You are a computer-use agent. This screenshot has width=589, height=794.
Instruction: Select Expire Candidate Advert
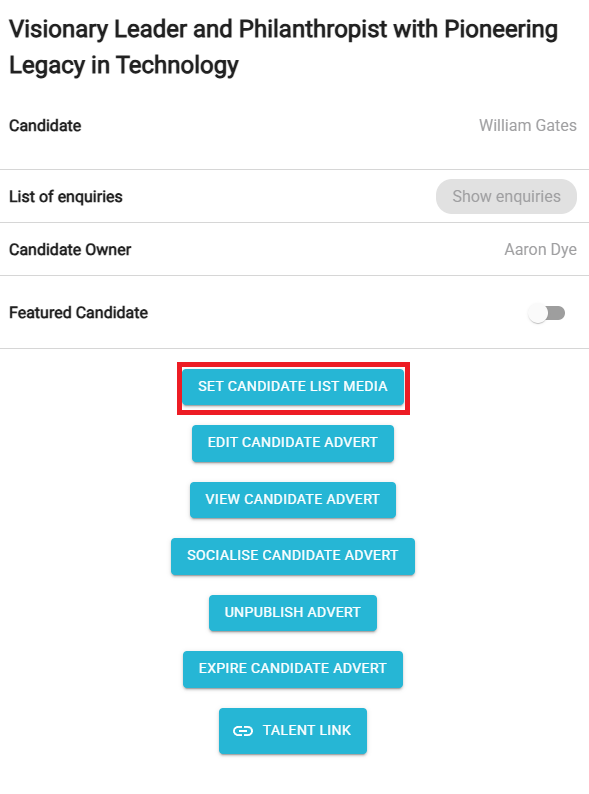pos(293,669)
